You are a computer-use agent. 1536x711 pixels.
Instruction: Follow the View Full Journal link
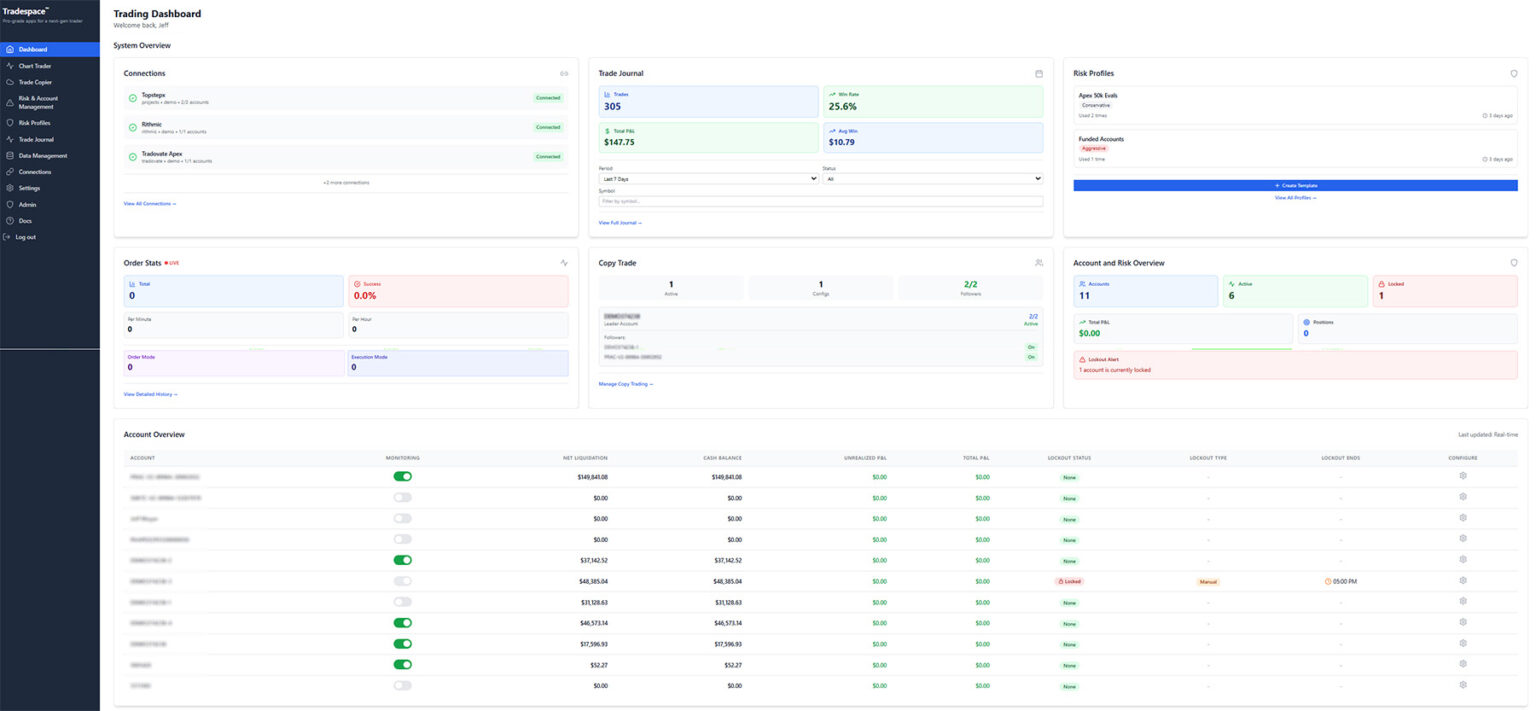pos(620,223)
